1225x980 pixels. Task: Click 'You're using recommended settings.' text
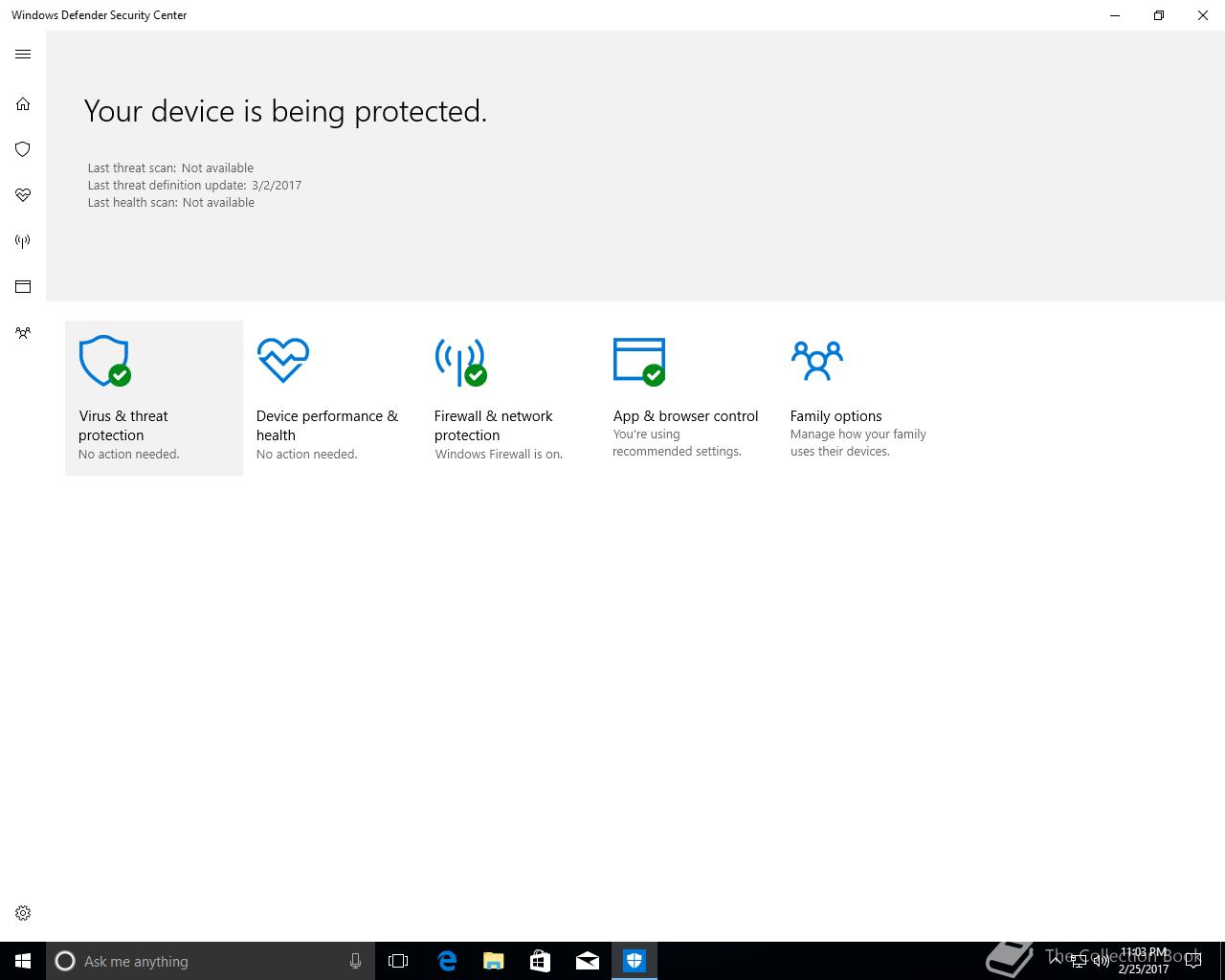click(677, 442)
